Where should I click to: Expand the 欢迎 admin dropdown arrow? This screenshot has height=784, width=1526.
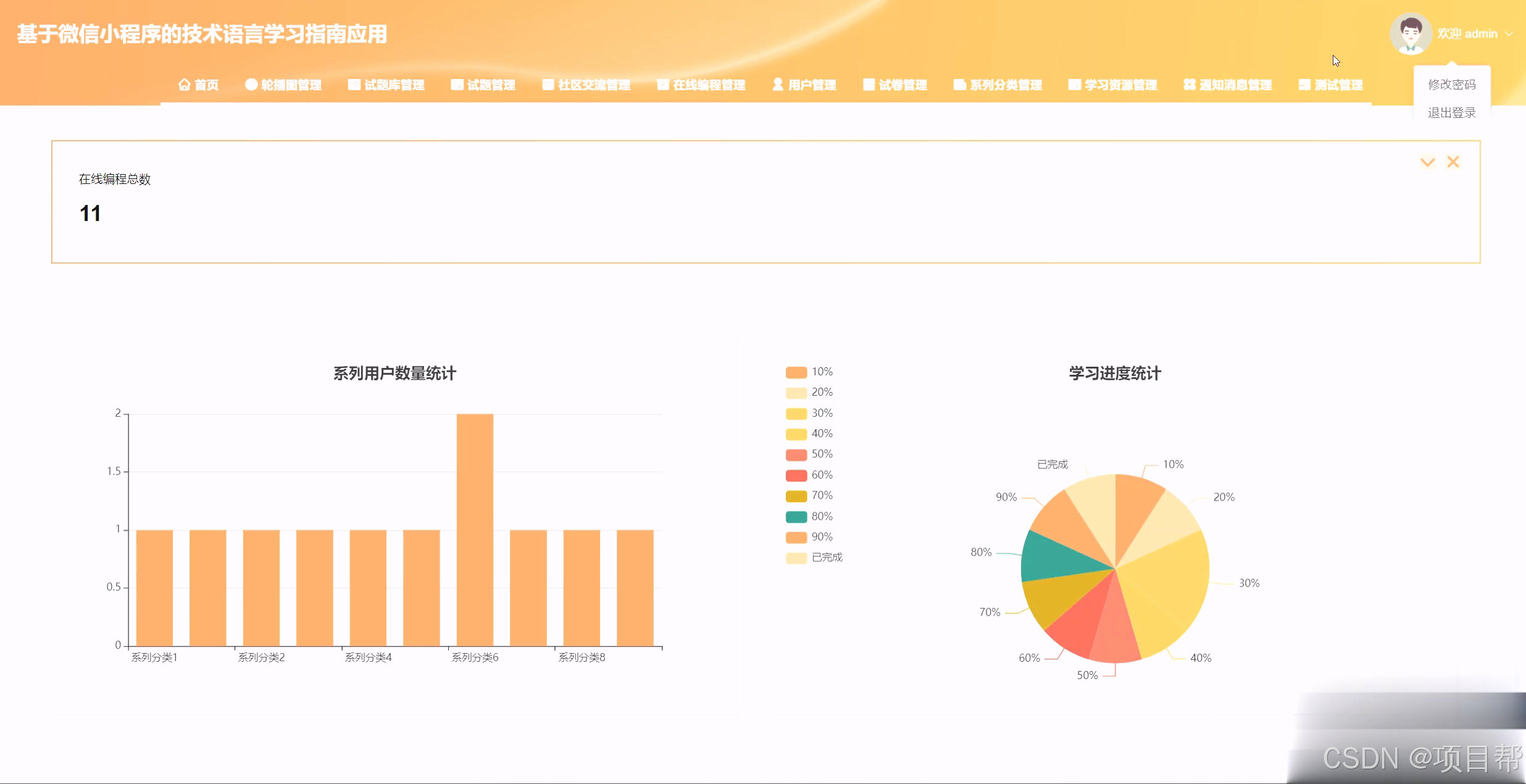1509,34
